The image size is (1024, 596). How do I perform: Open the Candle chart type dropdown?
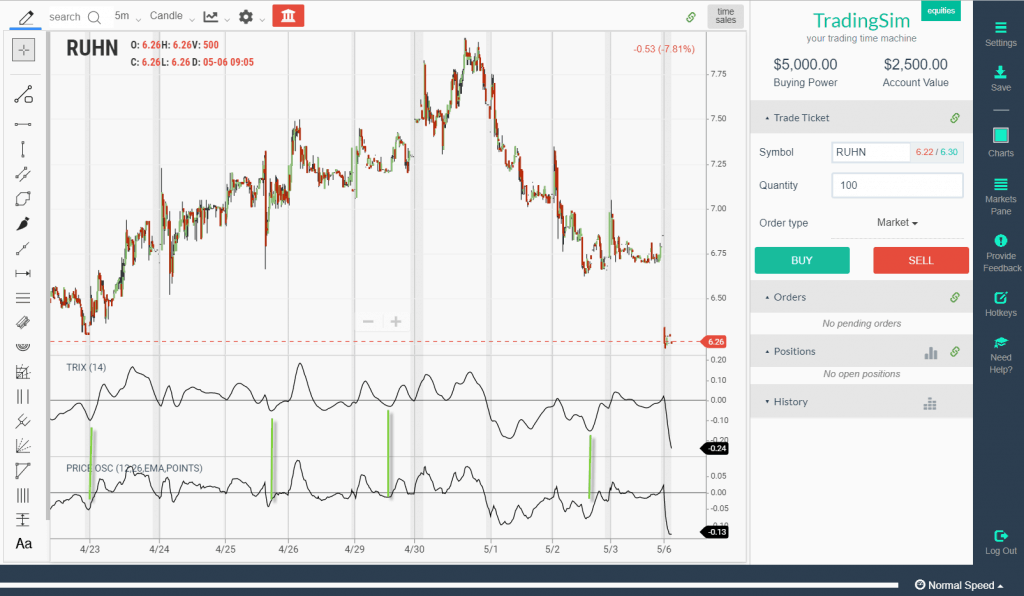(166, 16)
